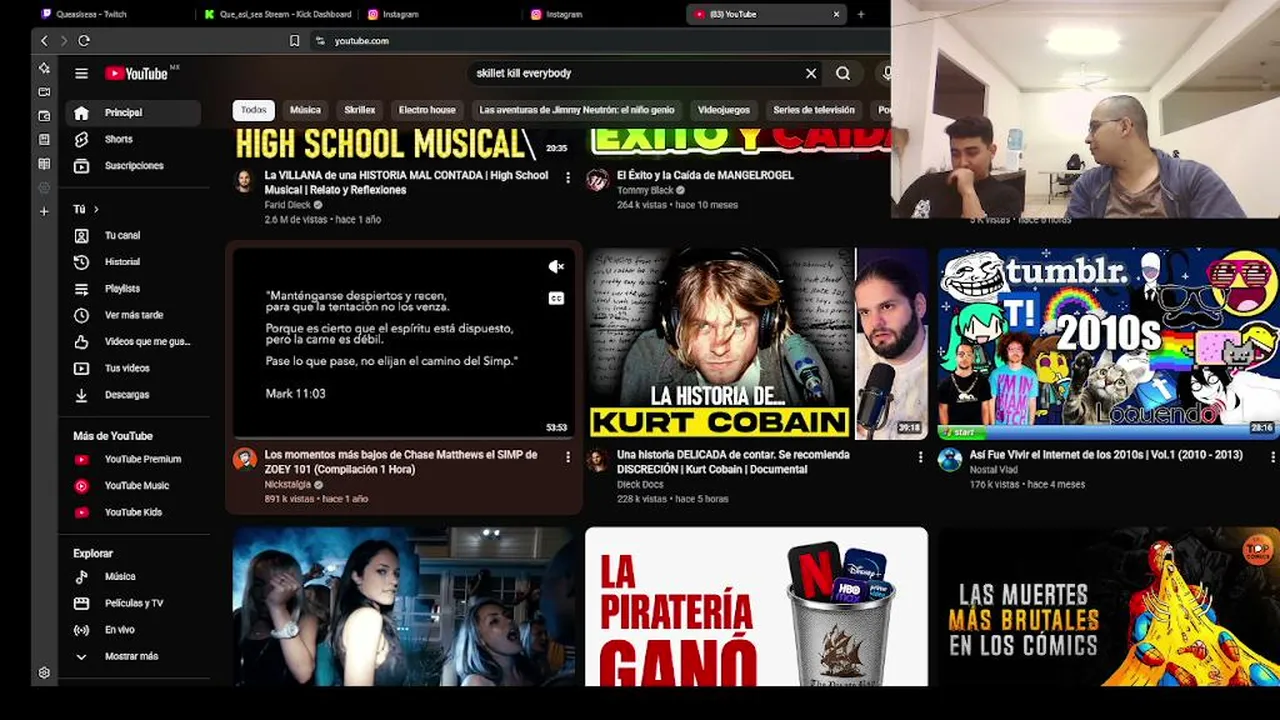Open options menu for Kurt Cobain video

coord(921,457)
